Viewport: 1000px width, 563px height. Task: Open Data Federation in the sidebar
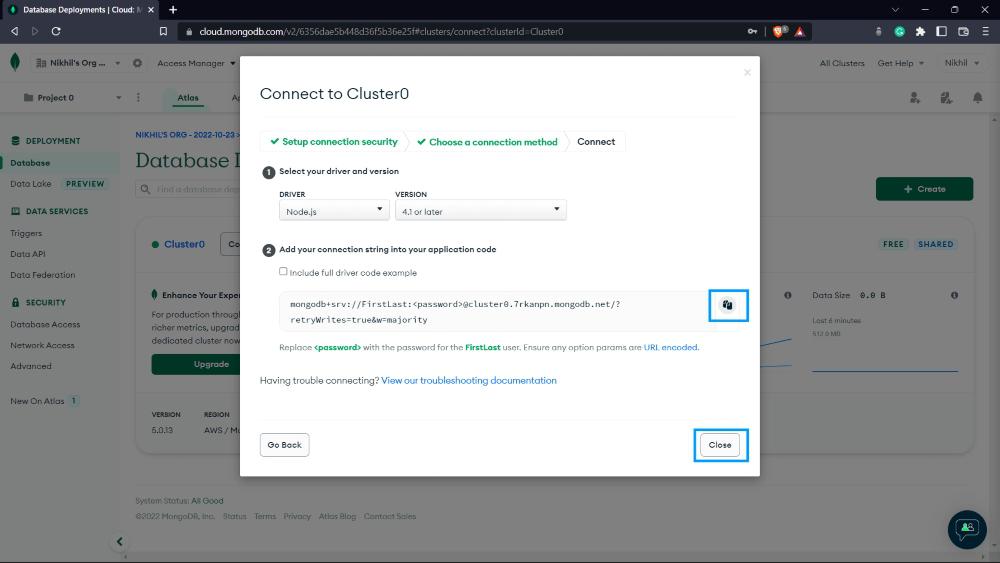(43, 275)
